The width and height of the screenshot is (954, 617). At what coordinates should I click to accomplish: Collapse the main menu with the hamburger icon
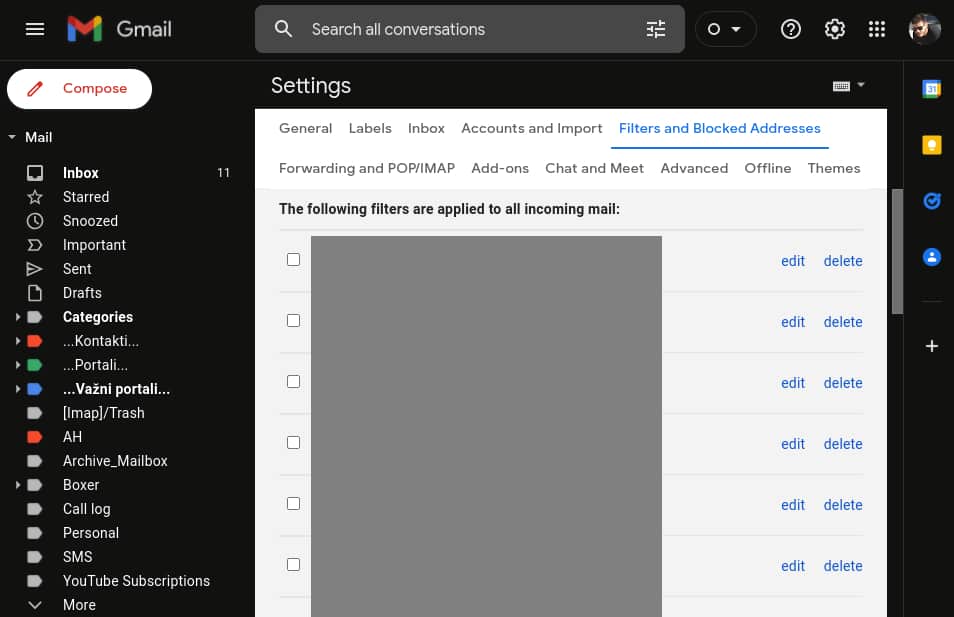click(x=35, y=29)
